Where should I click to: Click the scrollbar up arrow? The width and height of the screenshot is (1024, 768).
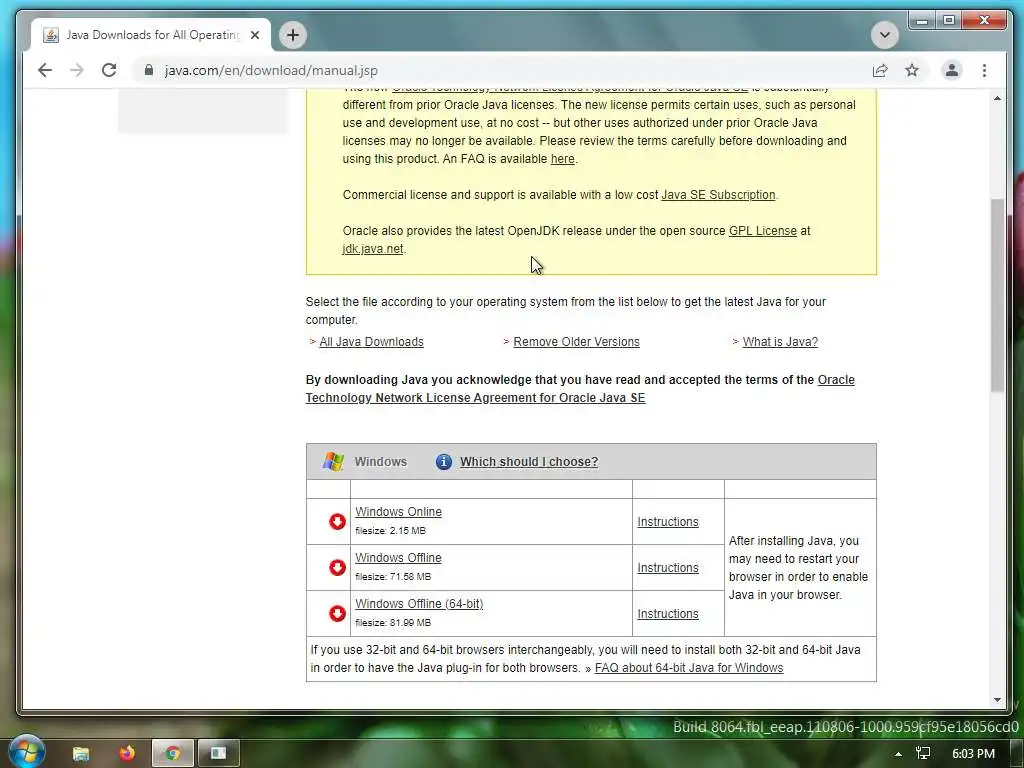pyautogui.click(x=997, y=98)
